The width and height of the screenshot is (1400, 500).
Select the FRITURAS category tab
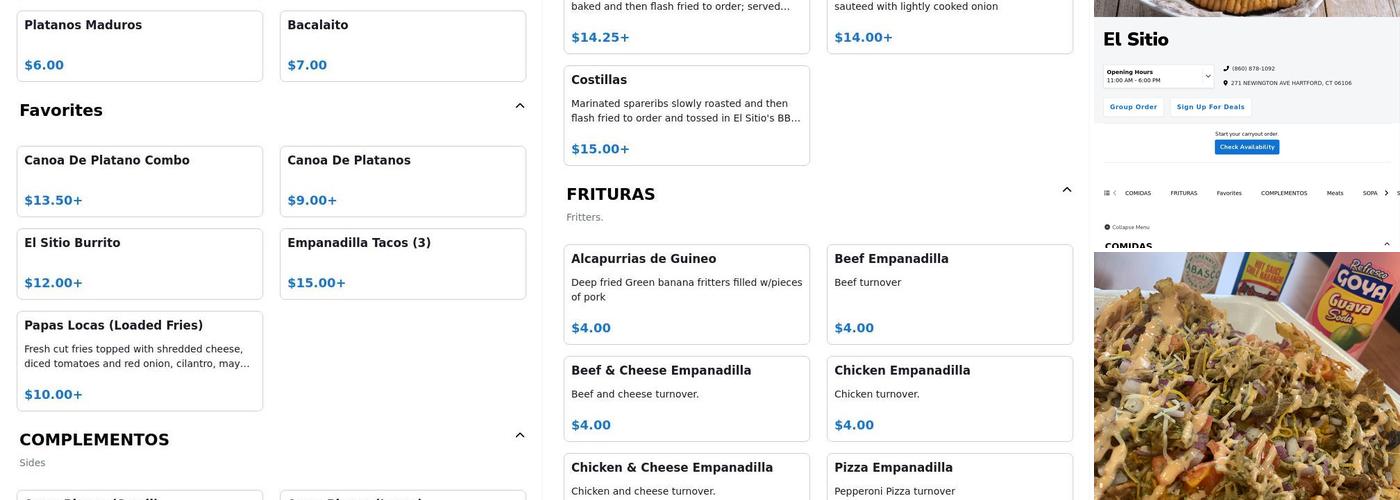pos(1184,193)
